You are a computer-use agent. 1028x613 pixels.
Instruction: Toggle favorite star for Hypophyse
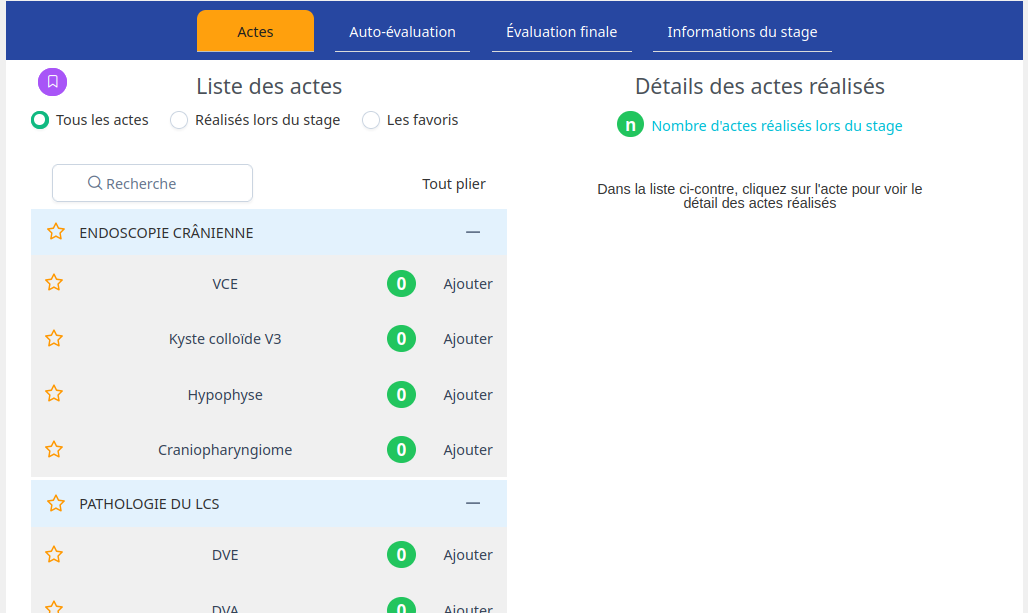click(x=54, y=394)
